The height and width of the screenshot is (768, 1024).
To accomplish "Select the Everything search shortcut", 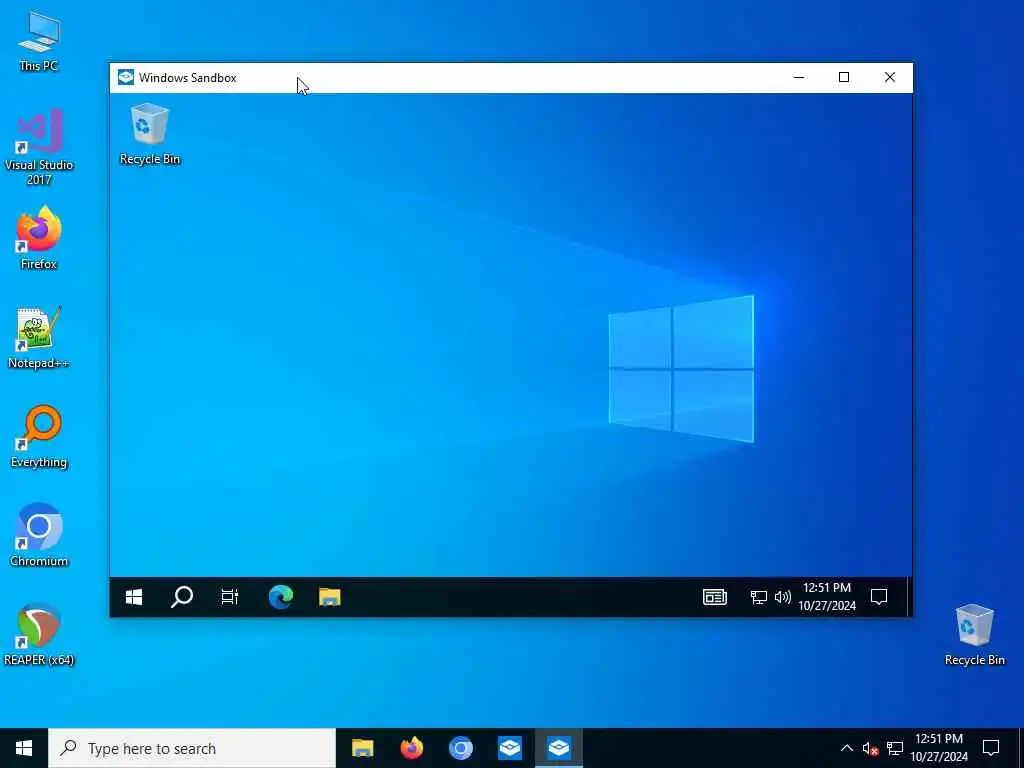I will (39, 437).
